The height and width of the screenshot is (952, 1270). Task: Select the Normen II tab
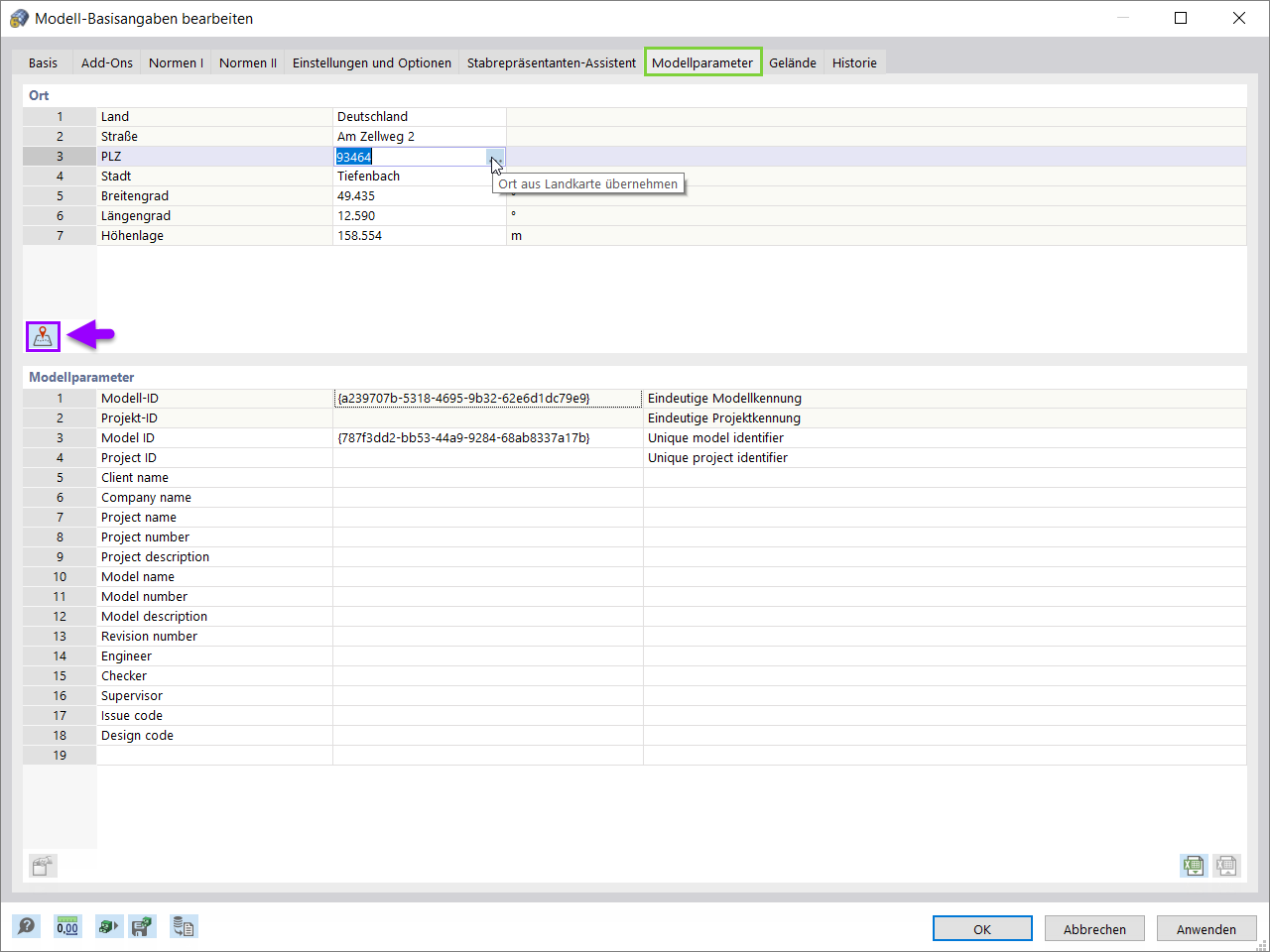248,62
